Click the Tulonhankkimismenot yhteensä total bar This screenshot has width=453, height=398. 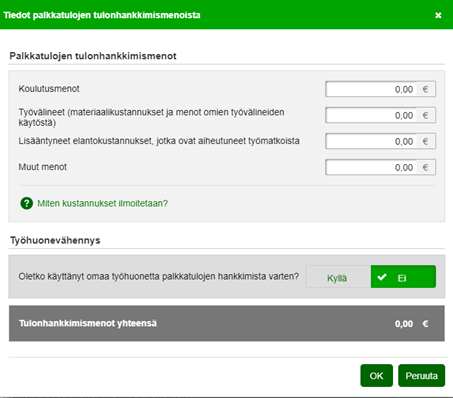[x=227, y=323]
